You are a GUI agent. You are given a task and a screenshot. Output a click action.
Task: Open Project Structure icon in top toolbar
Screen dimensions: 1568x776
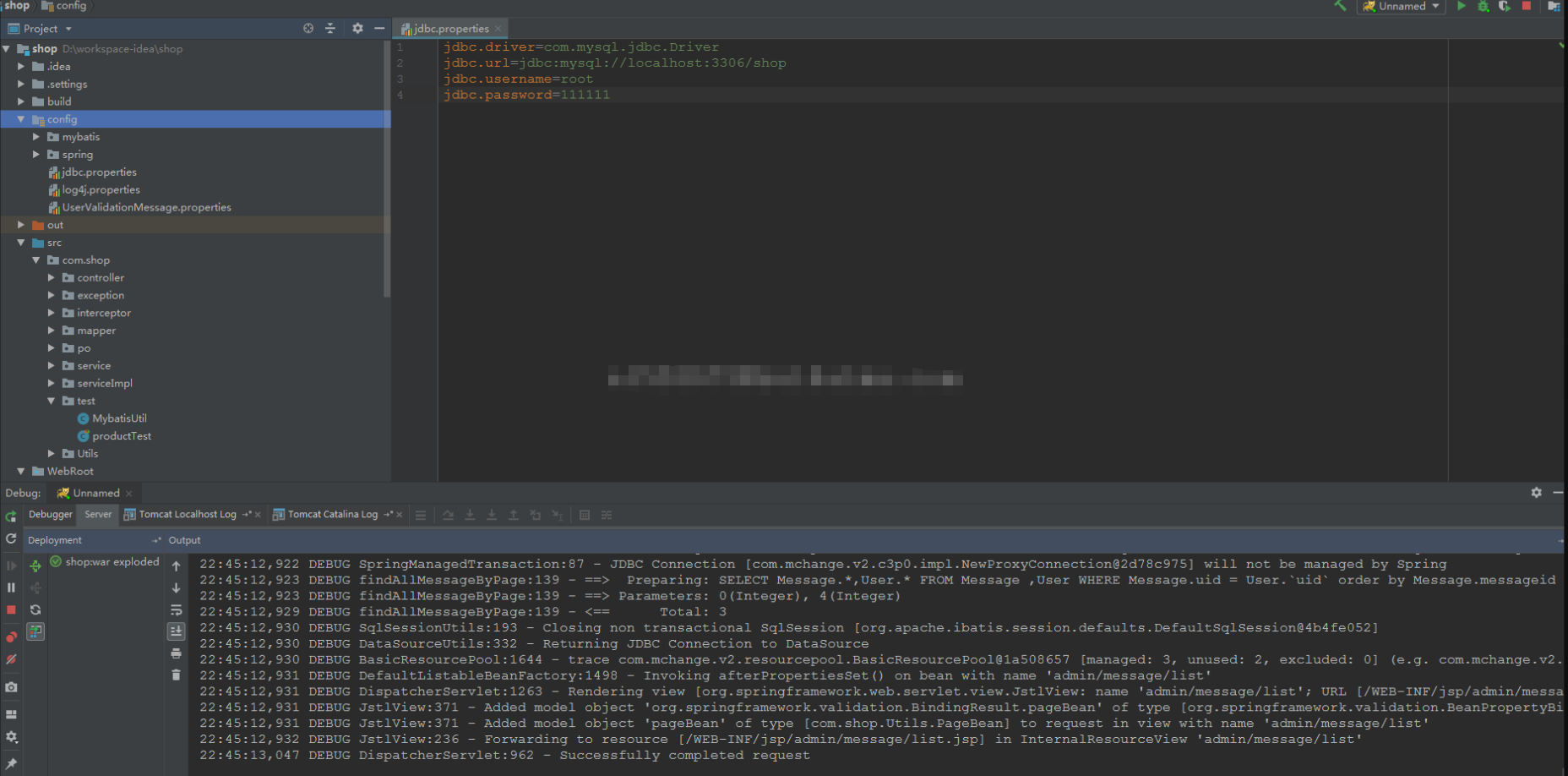(1554, 6)
